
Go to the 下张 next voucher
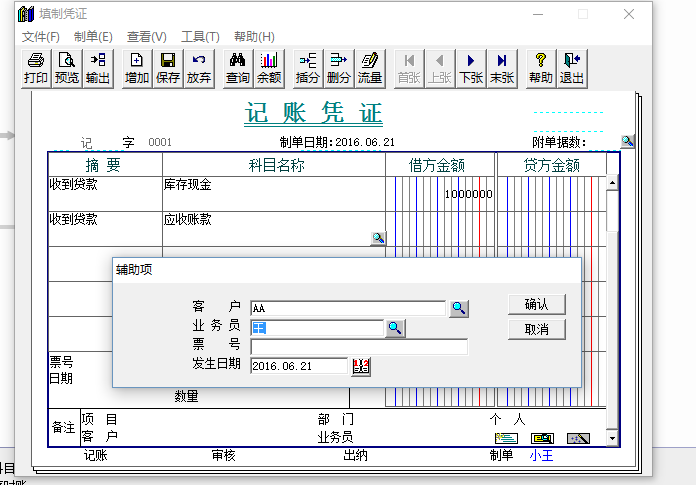pos(471,68)
